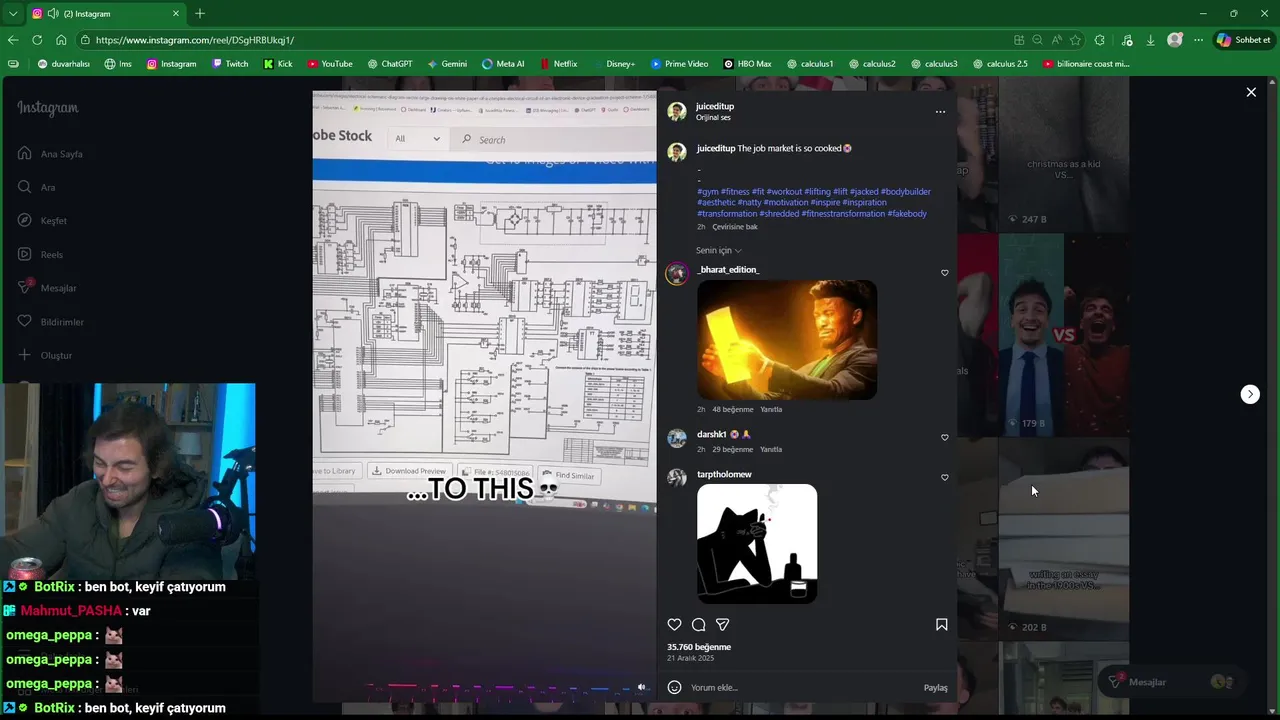Open a new browser tab with plus

(x=199, y=13)
